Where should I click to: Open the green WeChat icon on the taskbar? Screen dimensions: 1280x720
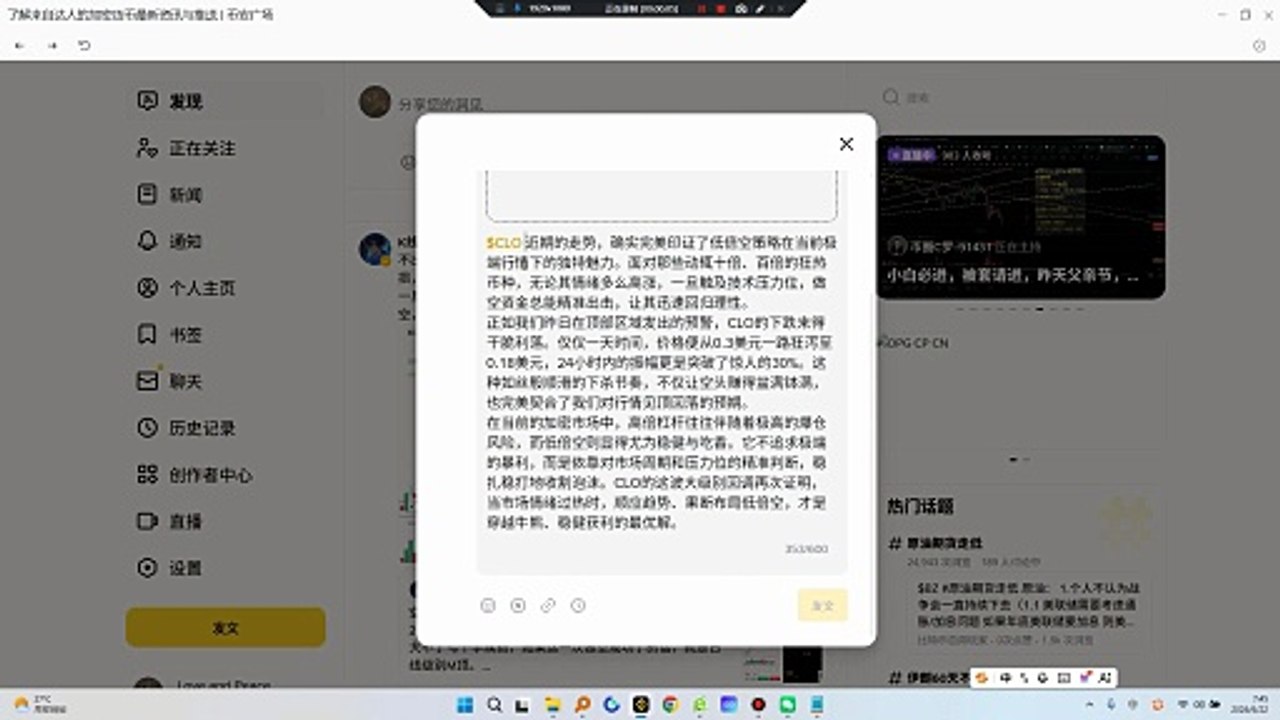tap(788, 705)
